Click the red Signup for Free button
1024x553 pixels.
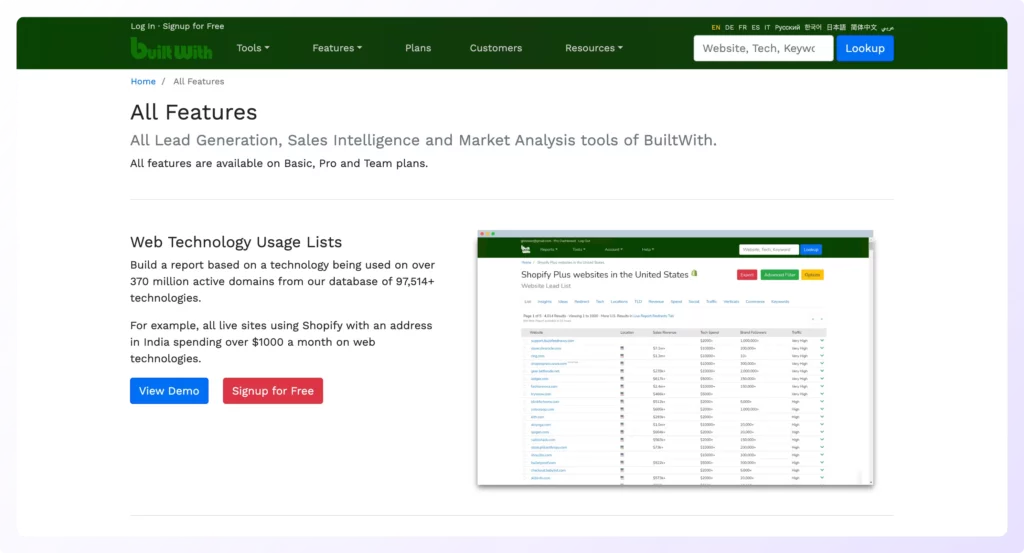pyautogui.click(x=272, y=390)
